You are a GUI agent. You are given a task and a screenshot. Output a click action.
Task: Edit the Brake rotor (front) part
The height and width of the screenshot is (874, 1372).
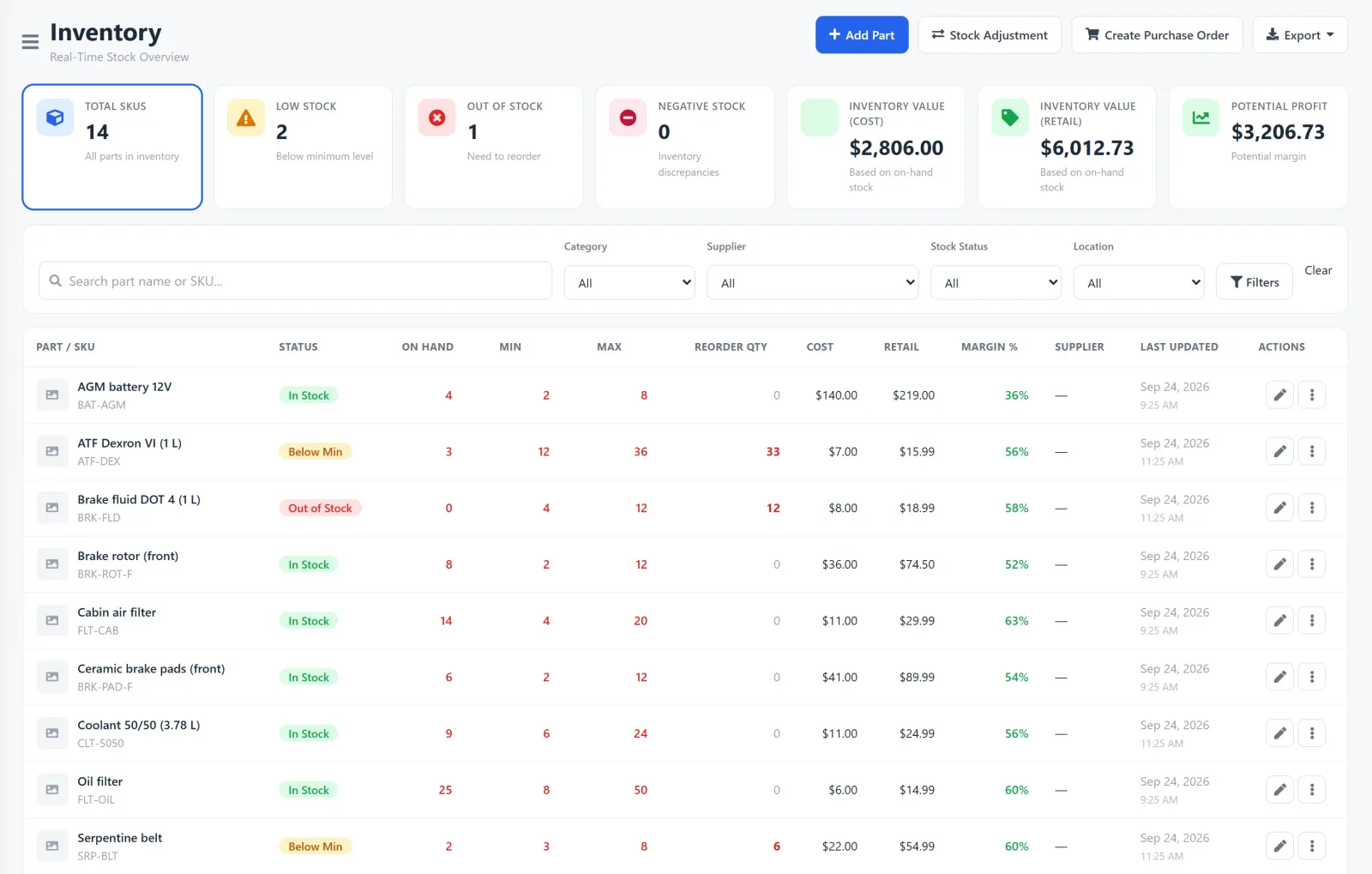pos(1279,564)
